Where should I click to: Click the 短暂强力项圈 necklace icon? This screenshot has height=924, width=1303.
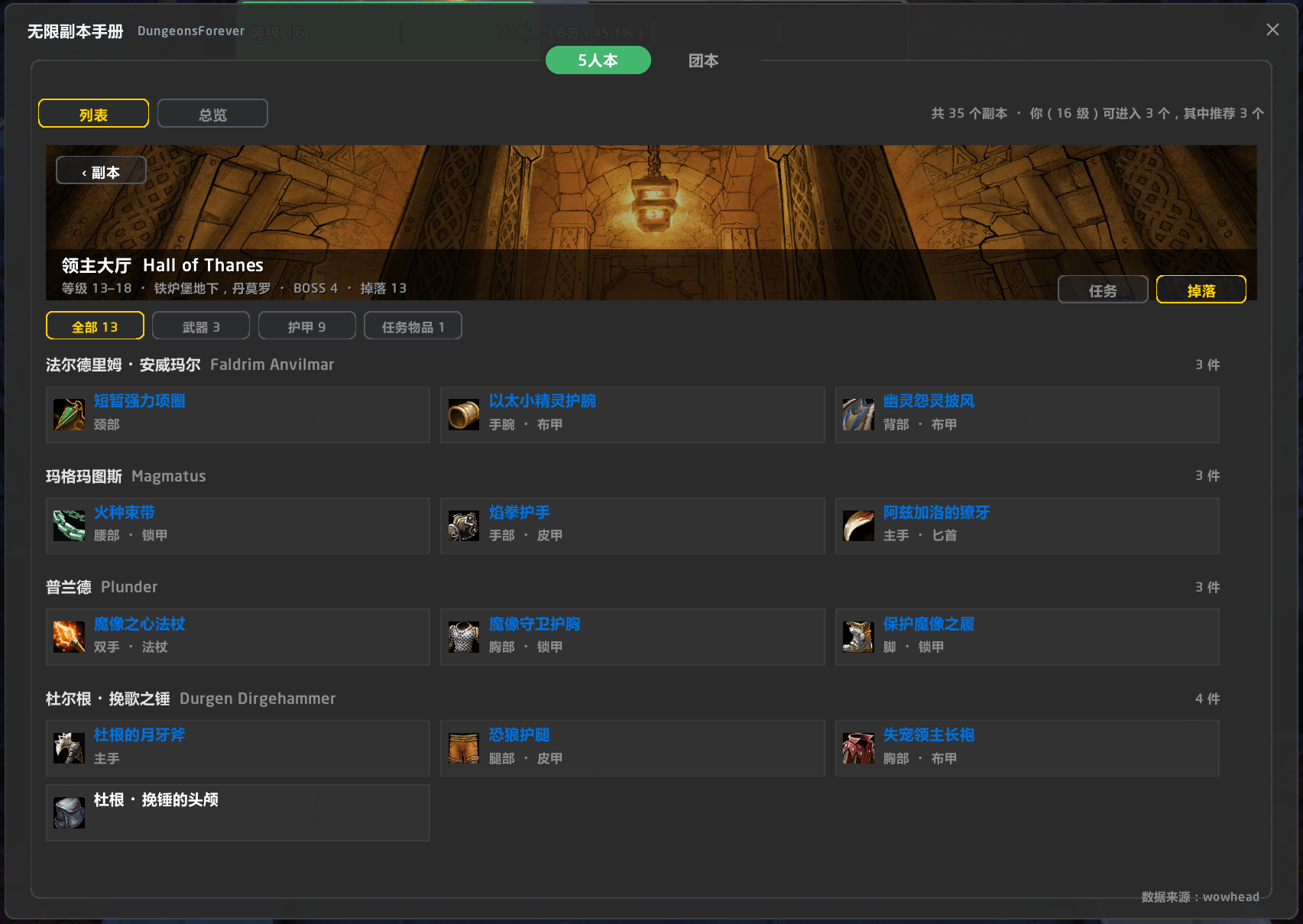(69, 415)
